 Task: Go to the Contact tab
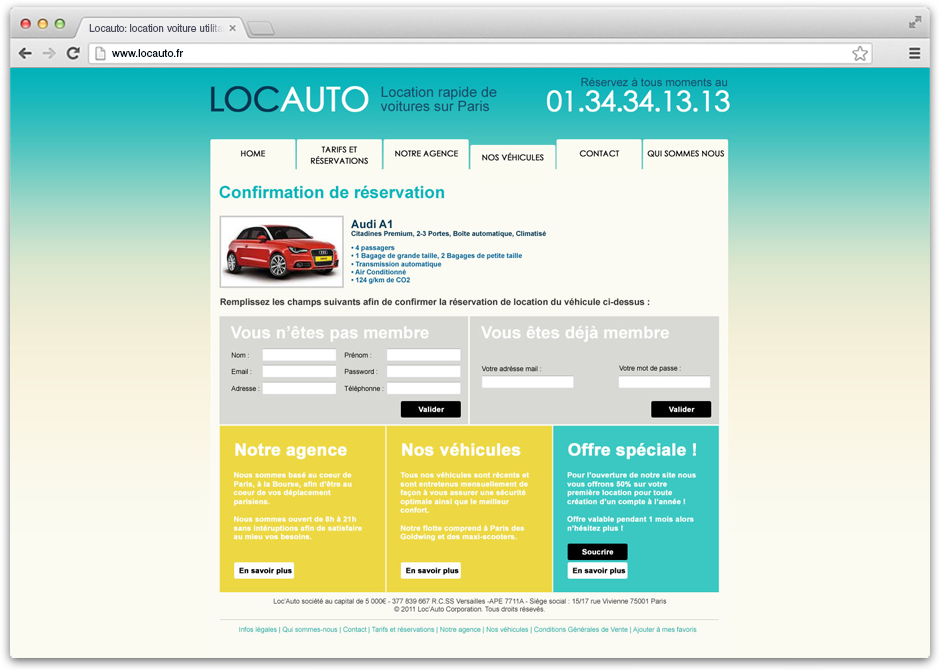coord(599,154)
